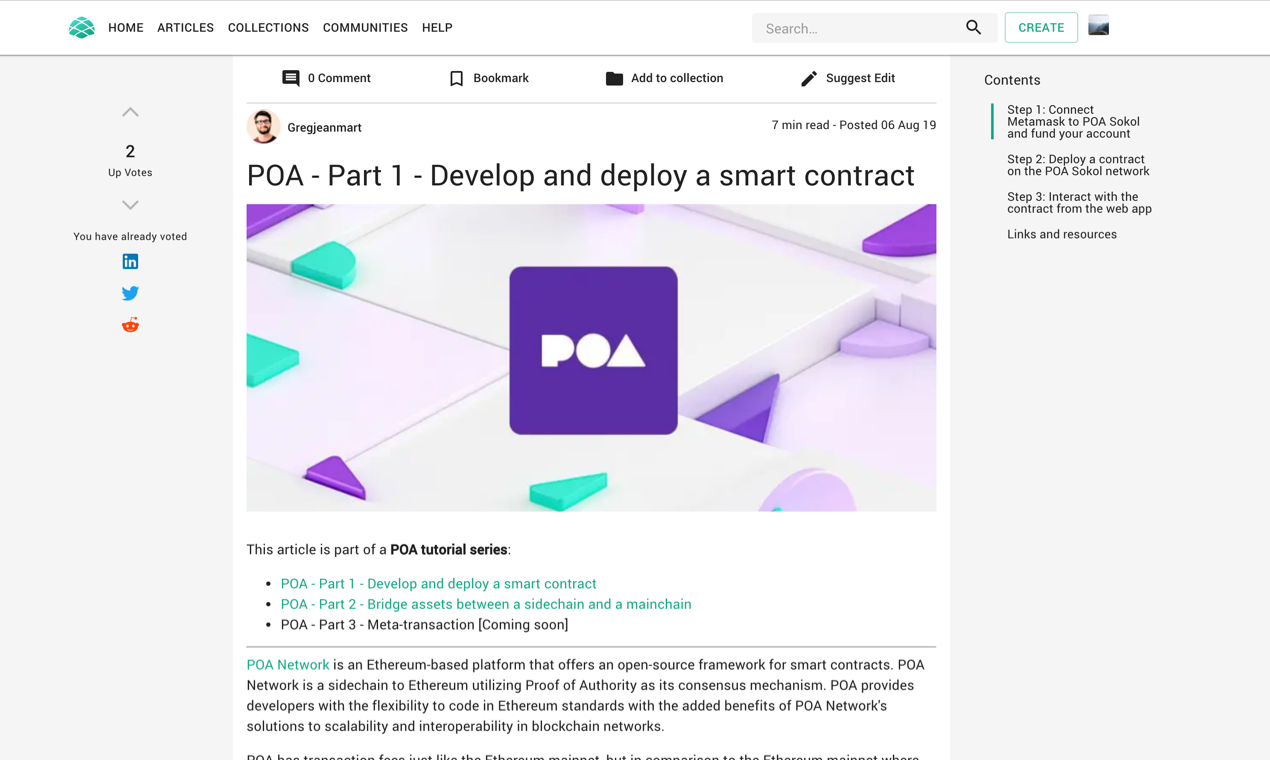Open POA Part 2 Bridge assets link
This screenshot has height=760, width=1270.
click(x=486, y=604)
